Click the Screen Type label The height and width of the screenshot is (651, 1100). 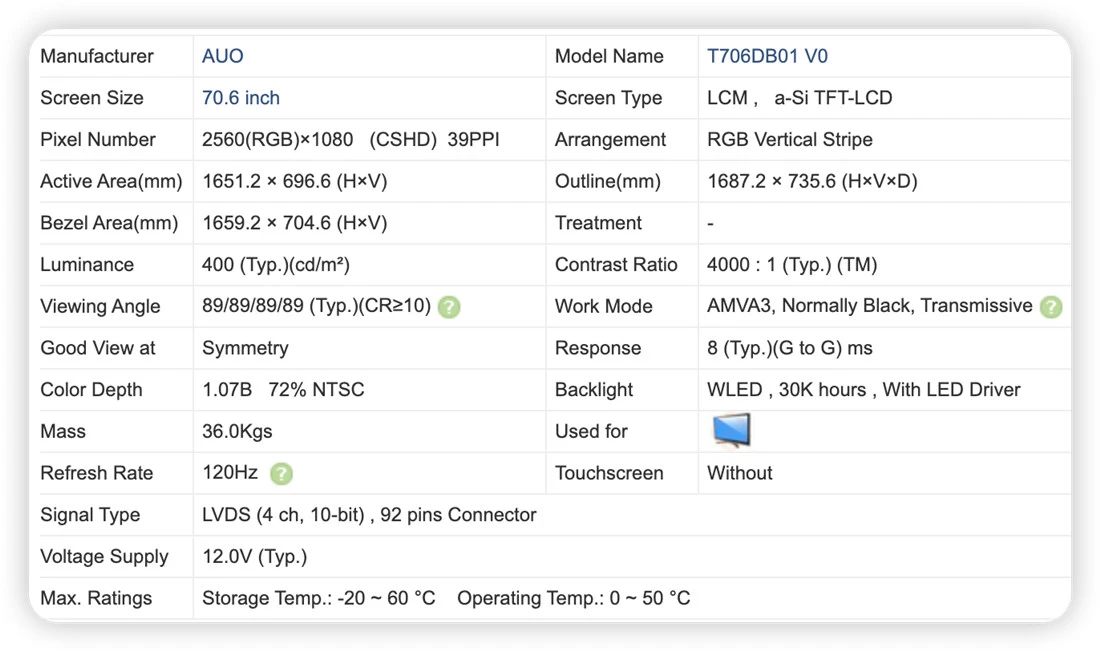(x=608, y=98)
